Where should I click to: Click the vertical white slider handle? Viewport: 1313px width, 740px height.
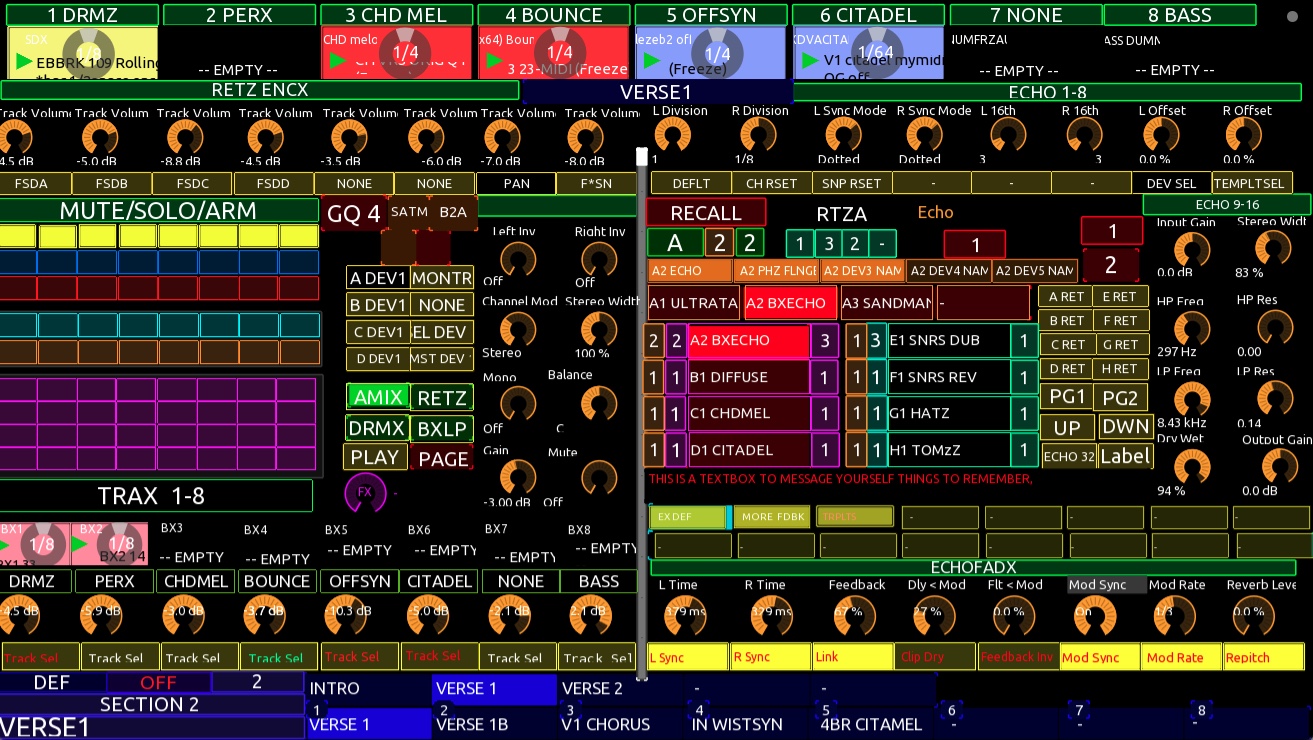[641, 157]
